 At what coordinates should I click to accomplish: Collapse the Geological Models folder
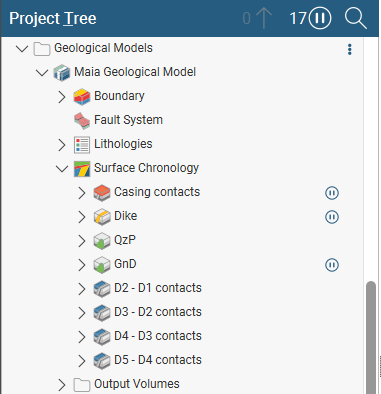(22, 49)
